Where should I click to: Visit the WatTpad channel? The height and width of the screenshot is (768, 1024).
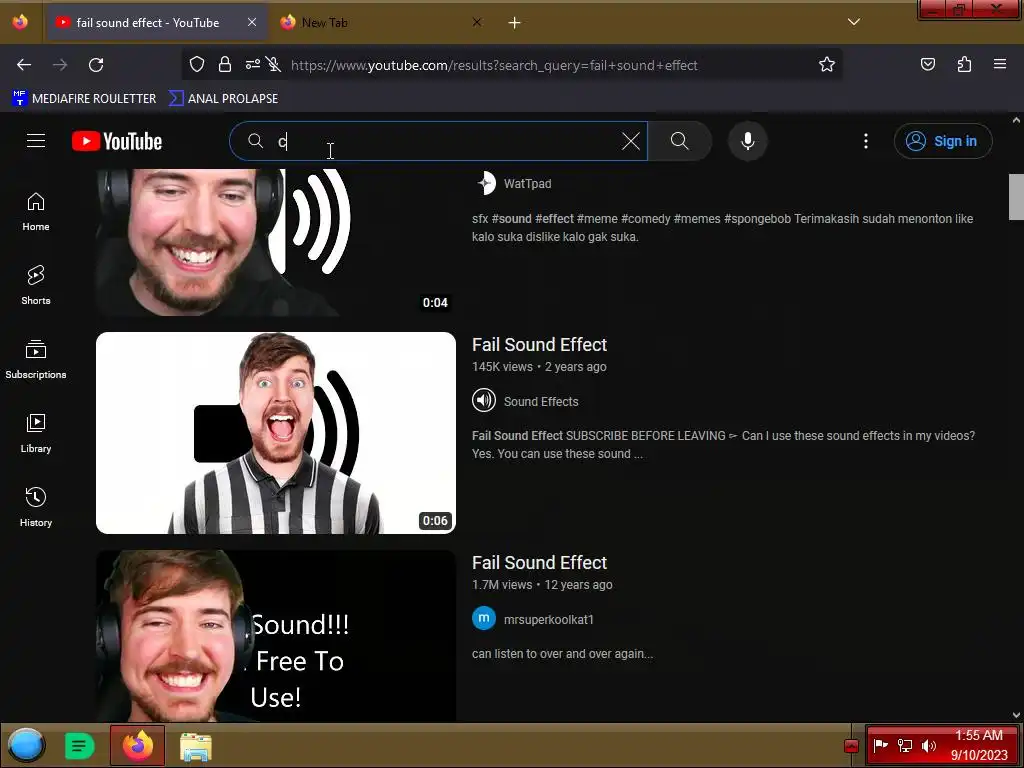(x=528, y=184)
